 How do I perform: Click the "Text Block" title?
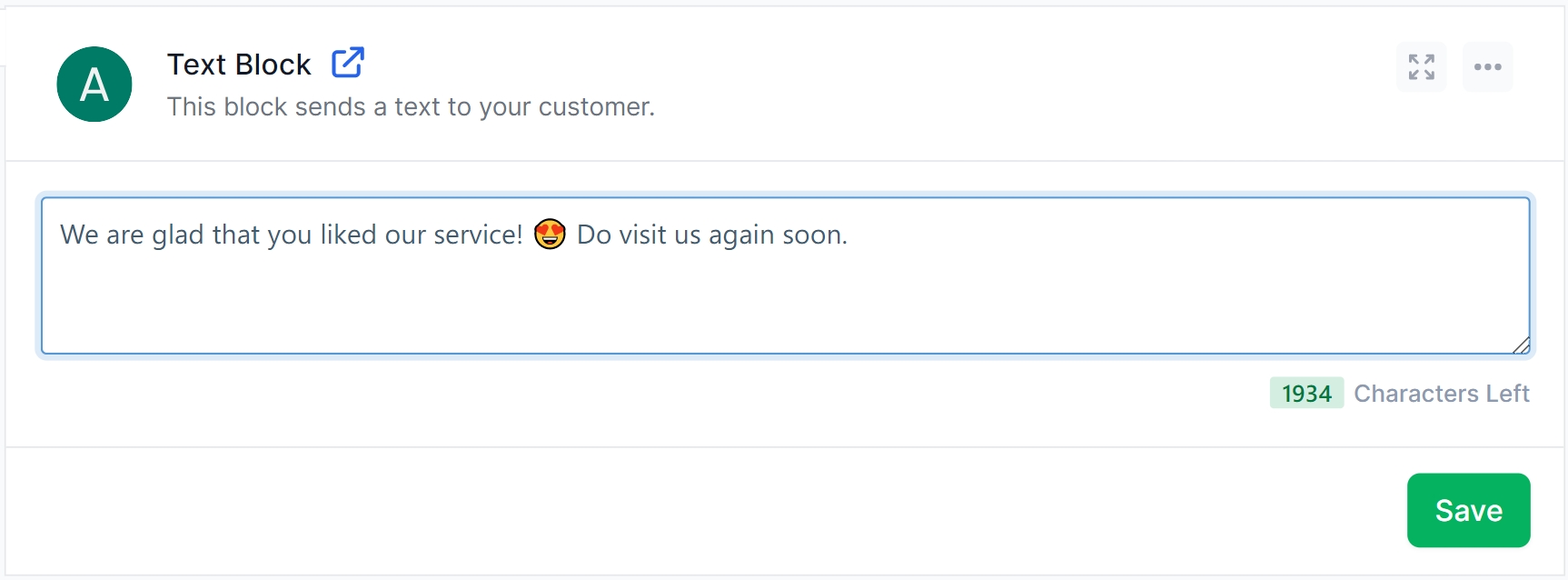coord(239,65)
